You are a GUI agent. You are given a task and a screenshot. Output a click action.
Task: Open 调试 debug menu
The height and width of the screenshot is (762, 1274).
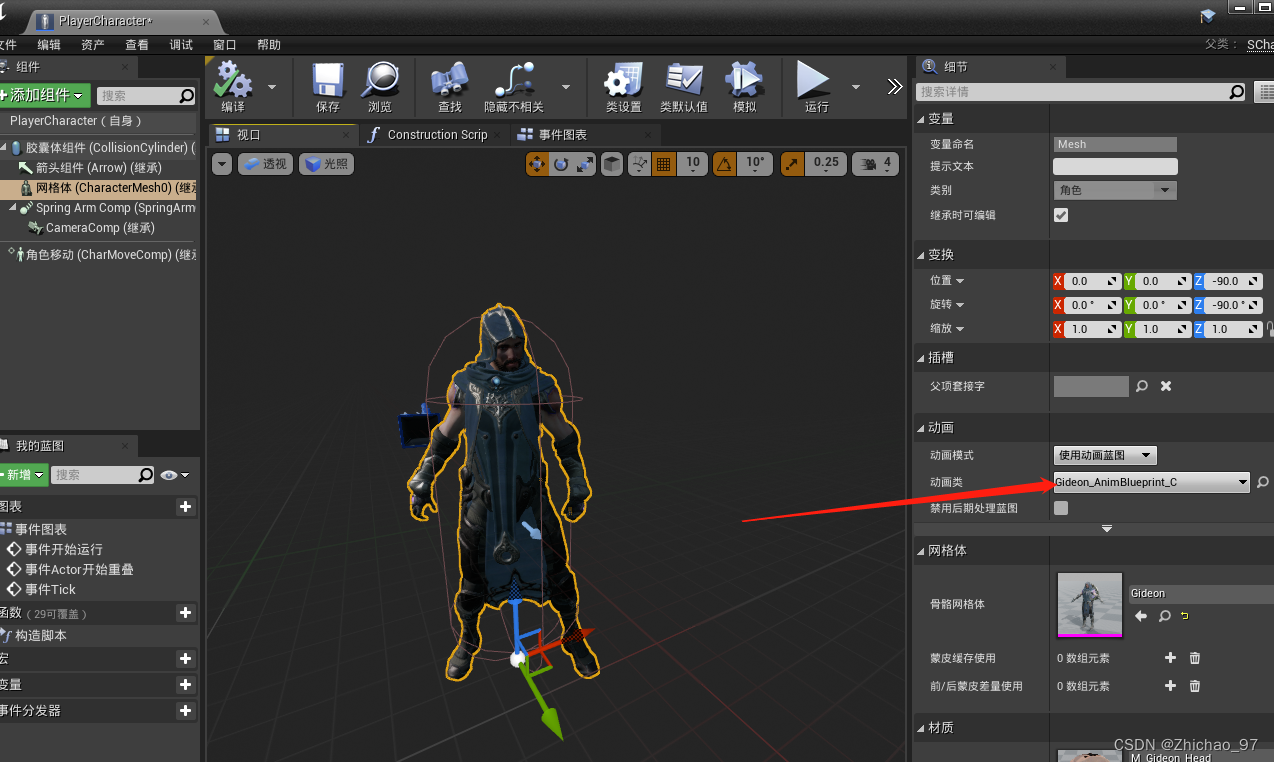click(181, 45)
